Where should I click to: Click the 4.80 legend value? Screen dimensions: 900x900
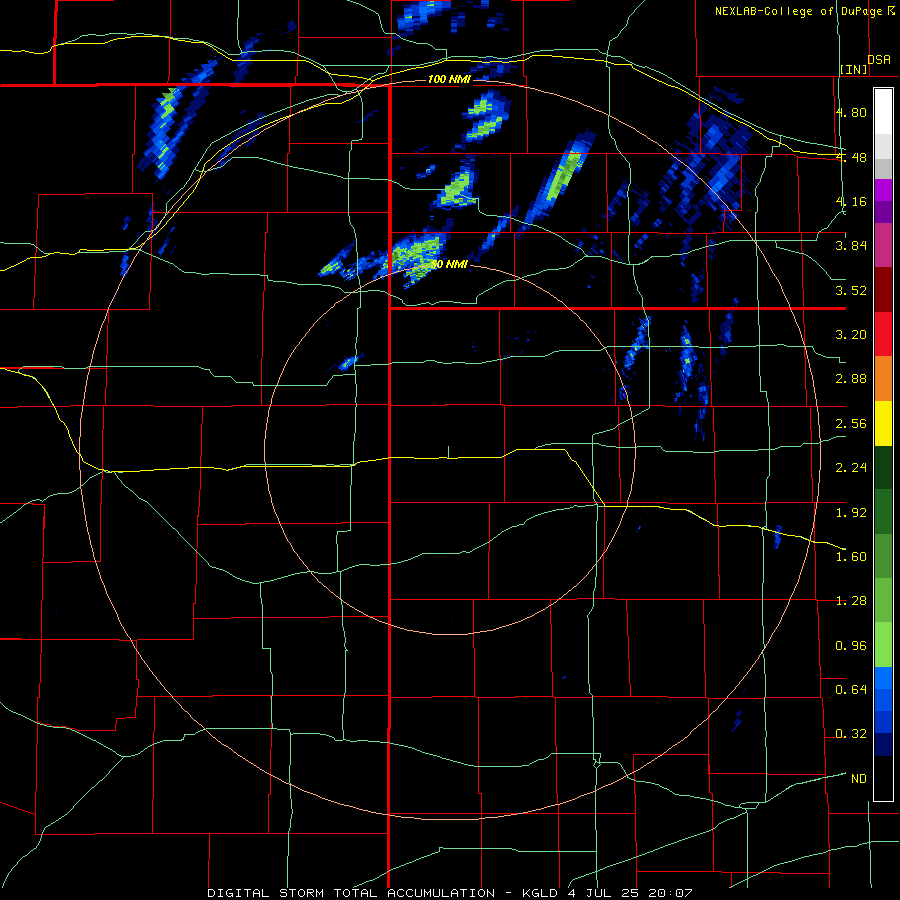pos(851,112)
